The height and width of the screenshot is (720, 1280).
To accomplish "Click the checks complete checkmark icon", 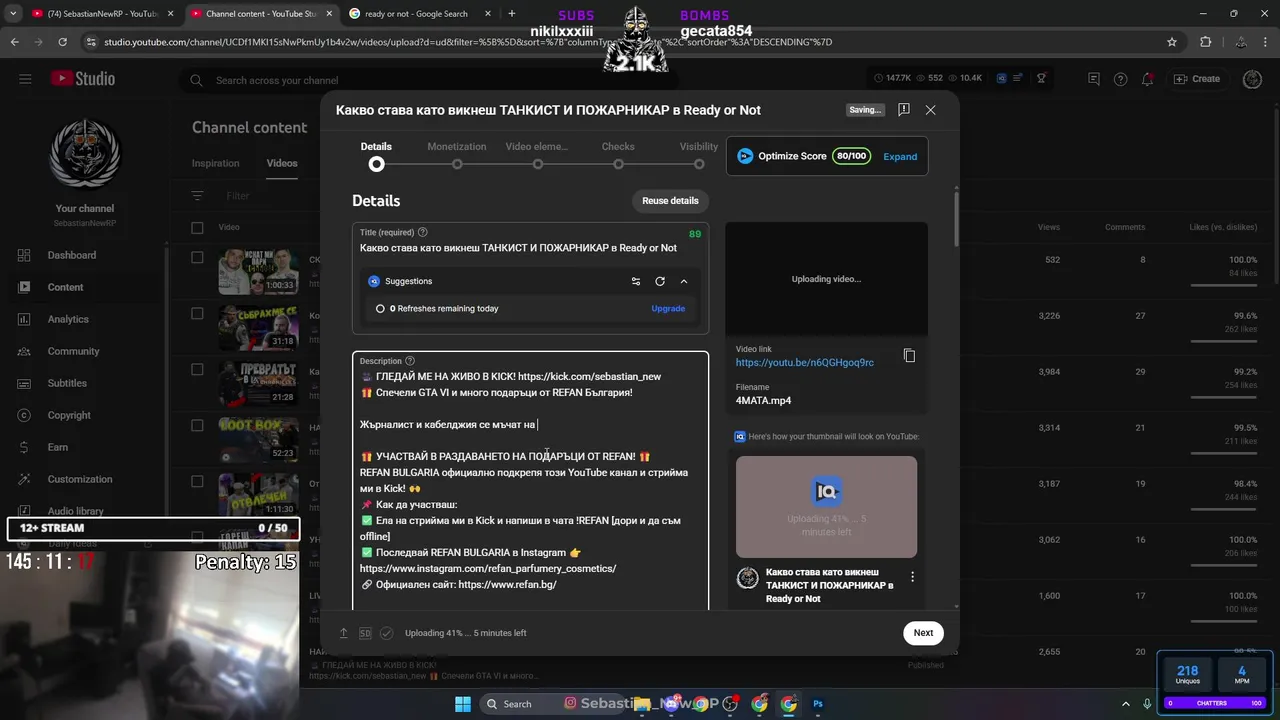I will [x=386, y=633].
